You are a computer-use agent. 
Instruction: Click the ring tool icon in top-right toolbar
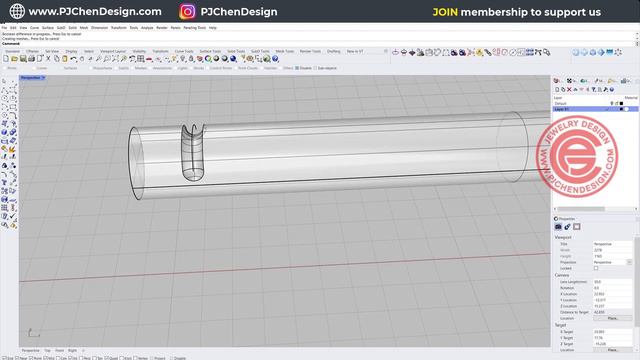[x=395, y=52]
